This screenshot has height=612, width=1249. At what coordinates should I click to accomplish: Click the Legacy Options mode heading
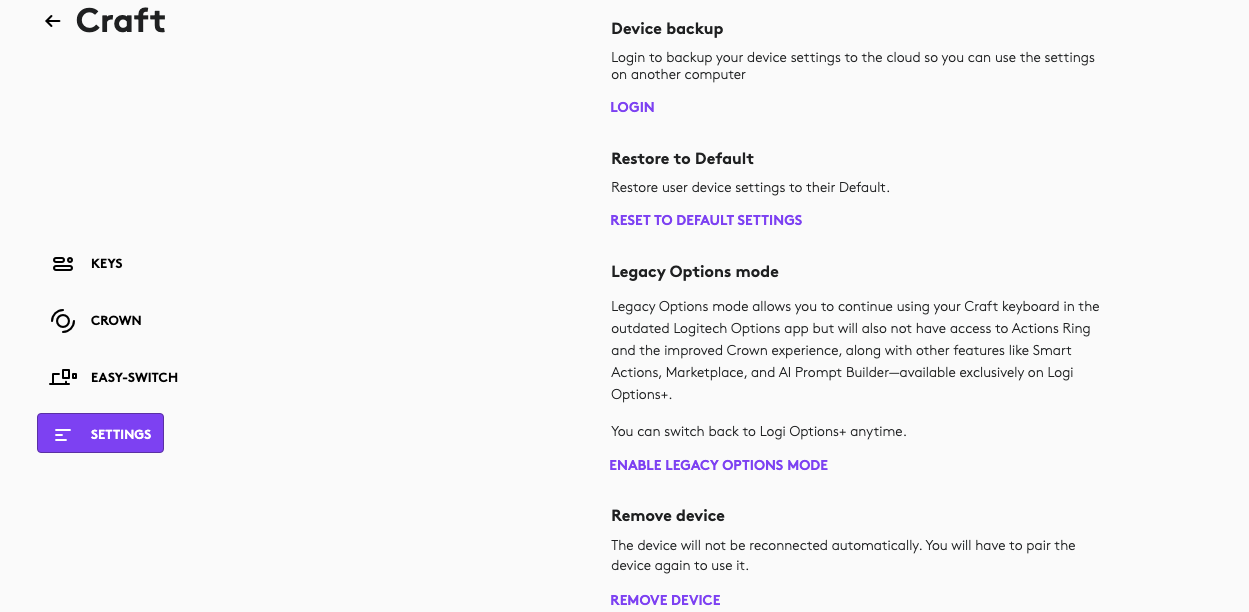click(695, 272)
